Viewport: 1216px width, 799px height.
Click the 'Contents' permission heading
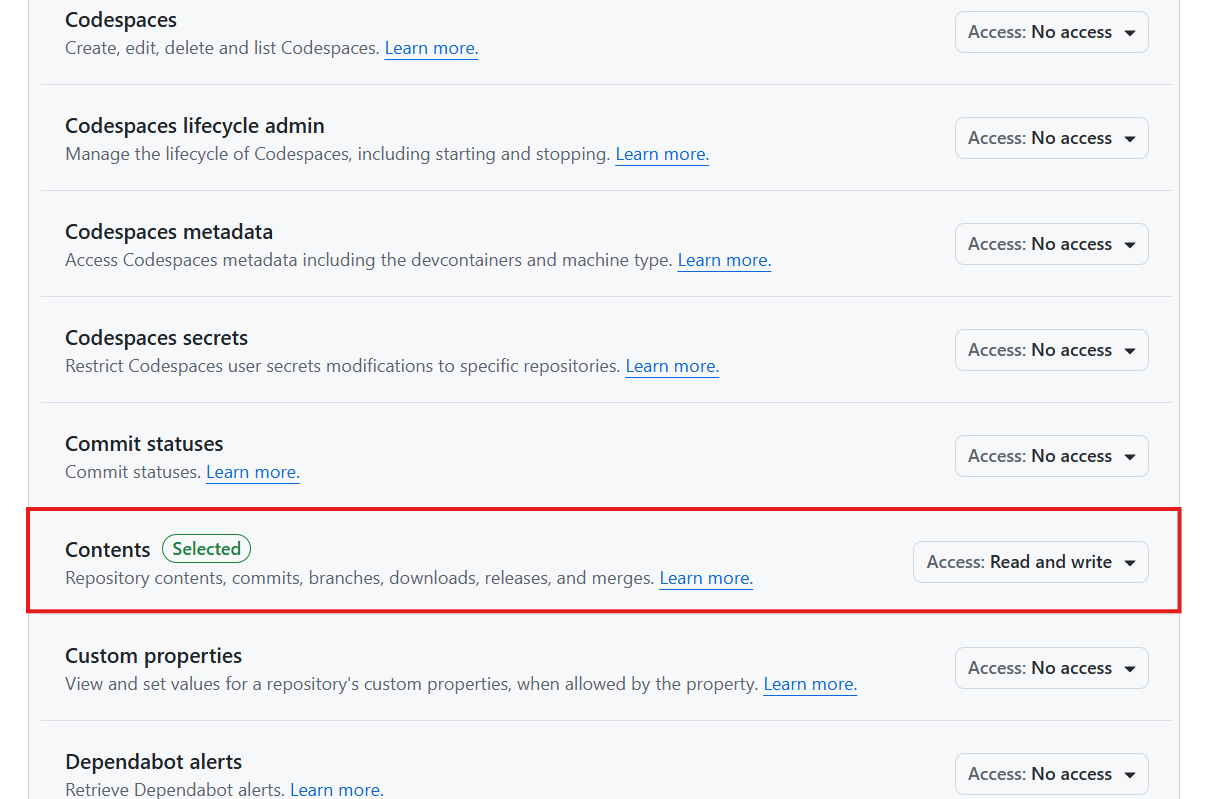point(108,549)
